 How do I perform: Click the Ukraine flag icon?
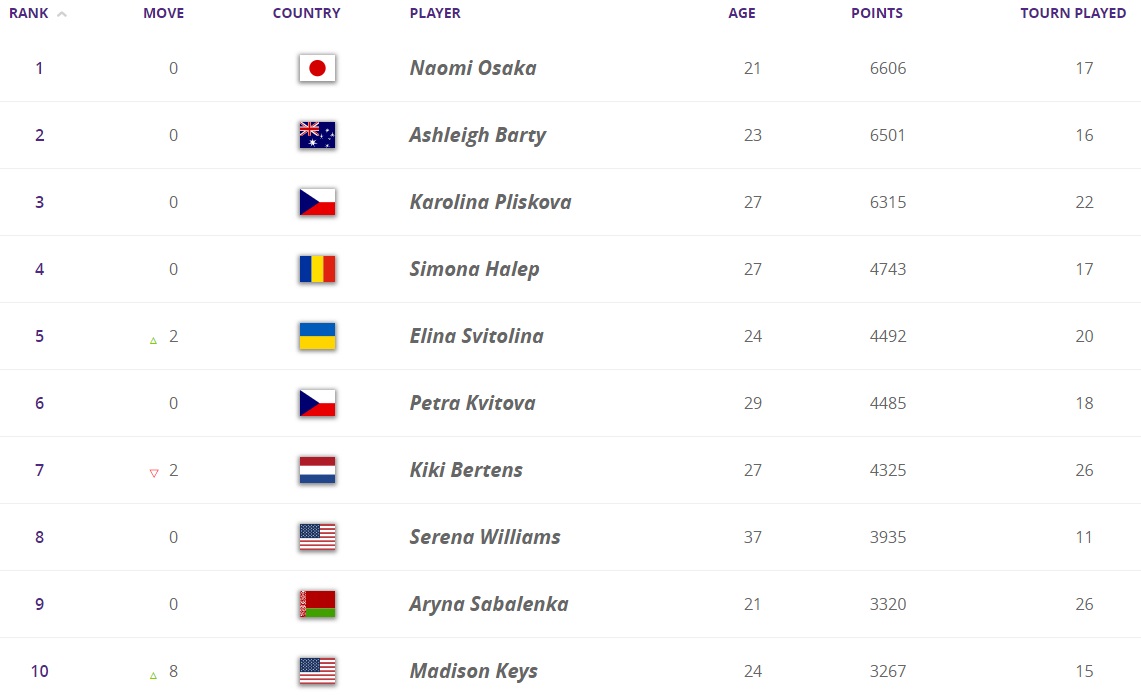coord(317,336)
